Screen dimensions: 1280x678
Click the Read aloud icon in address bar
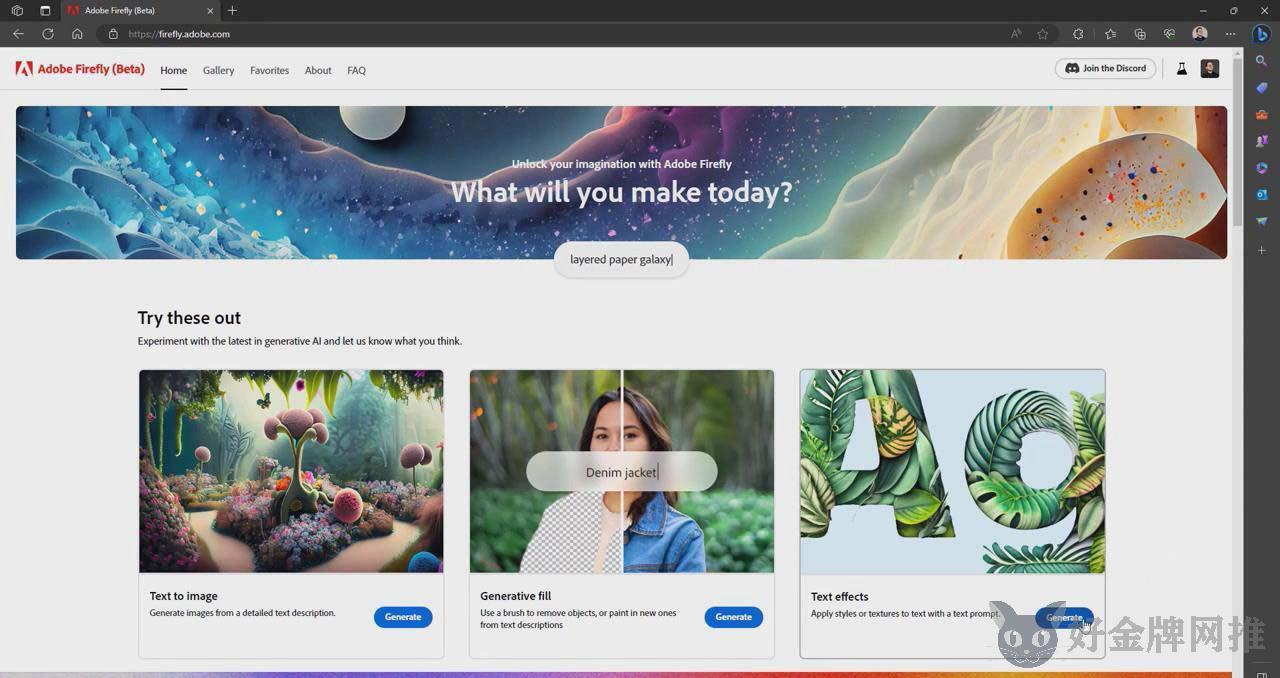[1016, 34]
